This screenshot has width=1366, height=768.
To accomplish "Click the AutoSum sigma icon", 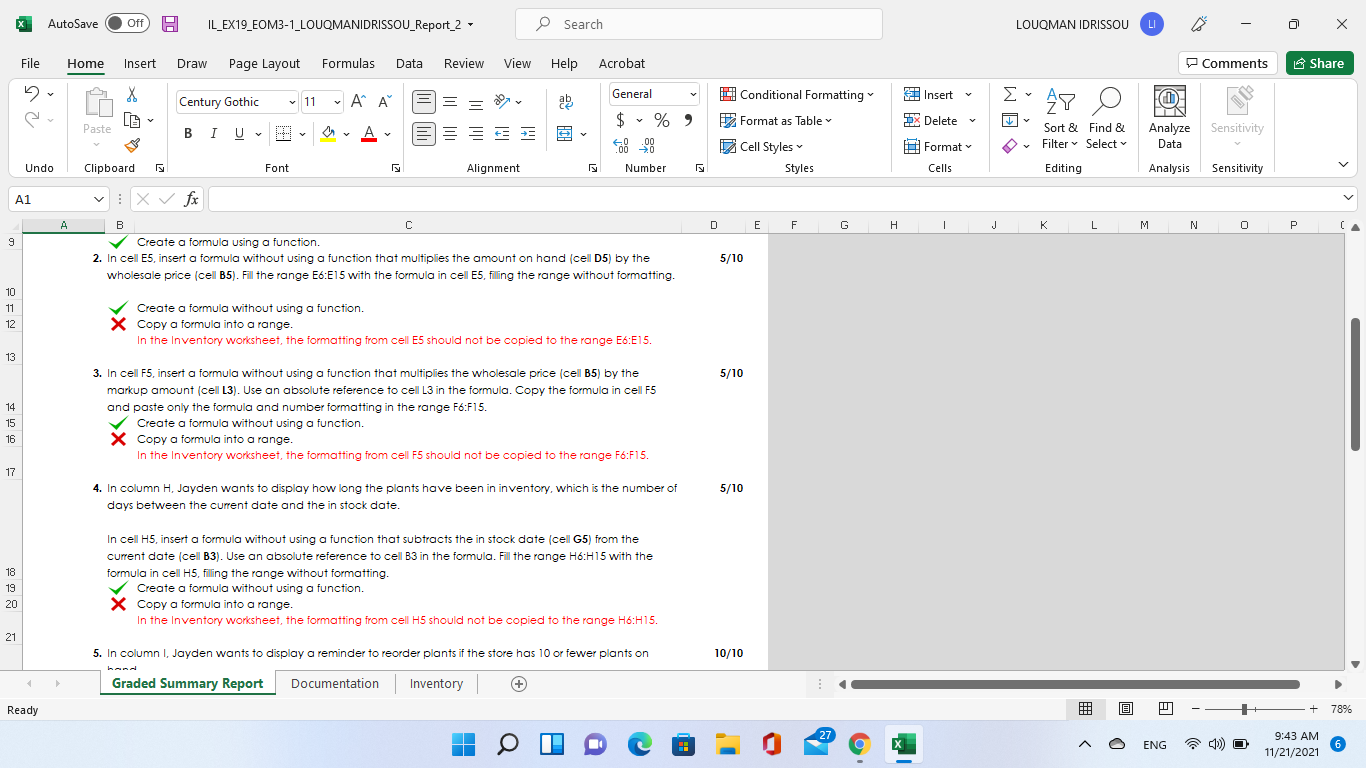I will (1010, 94).
